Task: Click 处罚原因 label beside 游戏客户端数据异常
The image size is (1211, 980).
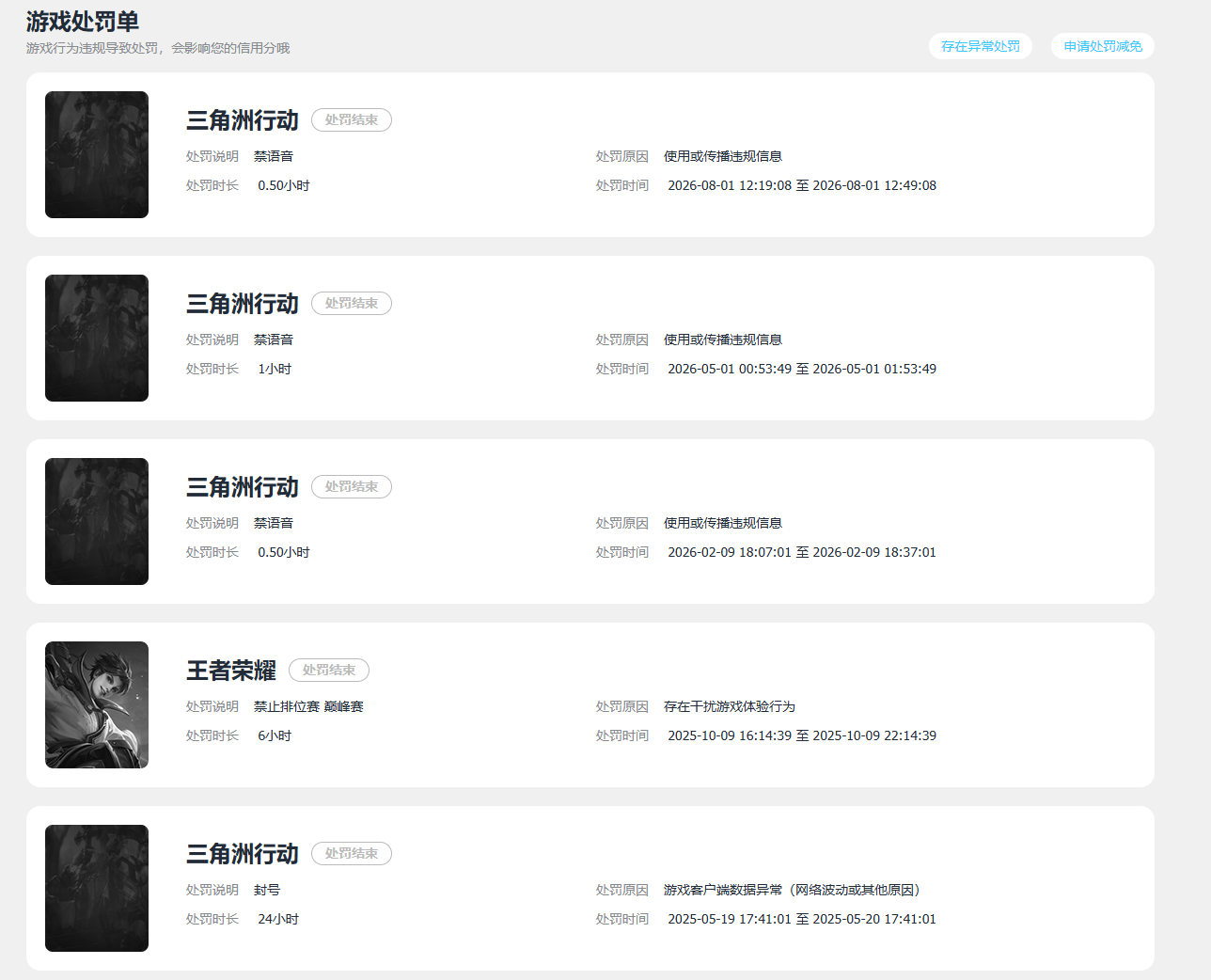Action: click(622, 891)
